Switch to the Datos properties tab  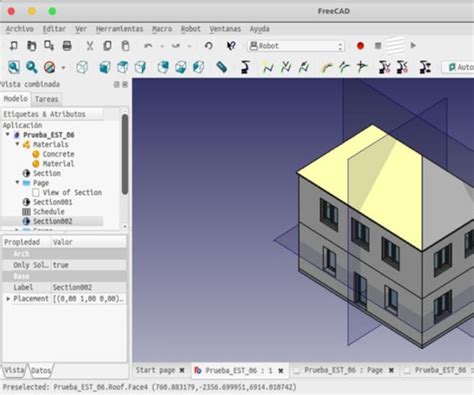tap(41, 370)
